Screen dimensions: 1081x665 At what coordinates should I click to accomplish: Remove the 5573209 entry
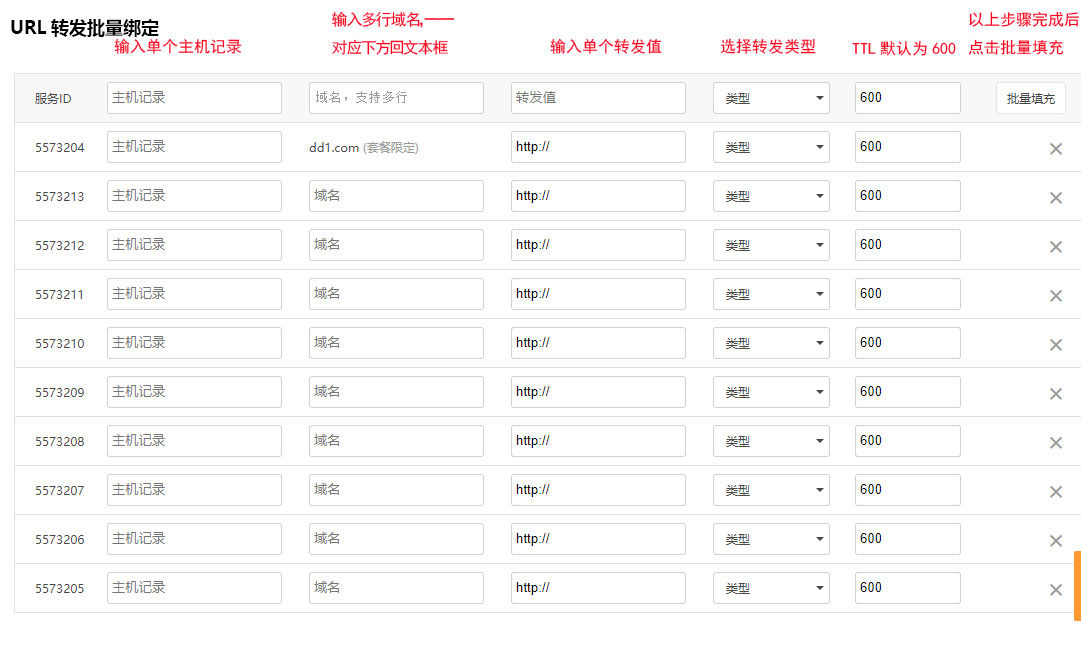(1055, 394)
